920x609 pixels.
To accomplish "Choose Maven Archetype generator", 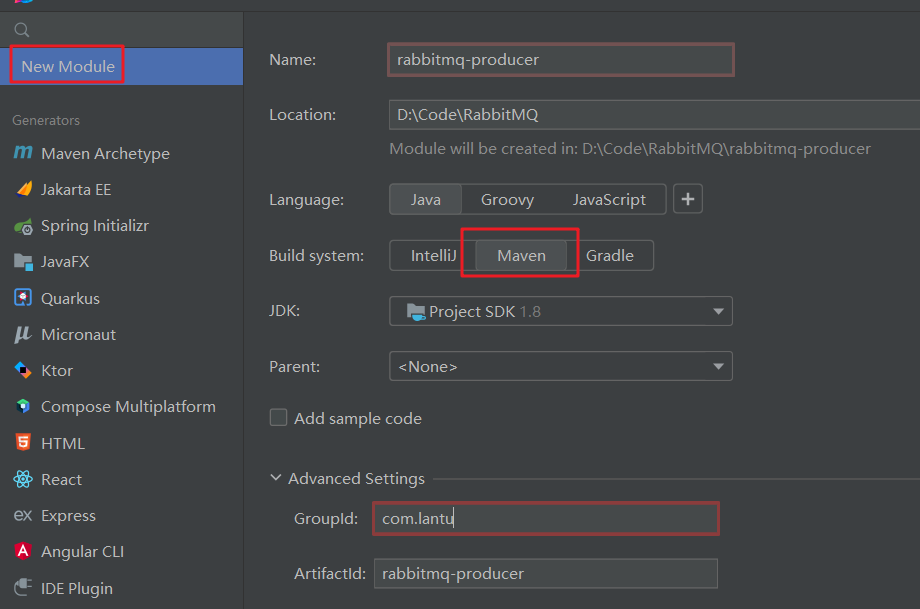I will coord(105,153).
